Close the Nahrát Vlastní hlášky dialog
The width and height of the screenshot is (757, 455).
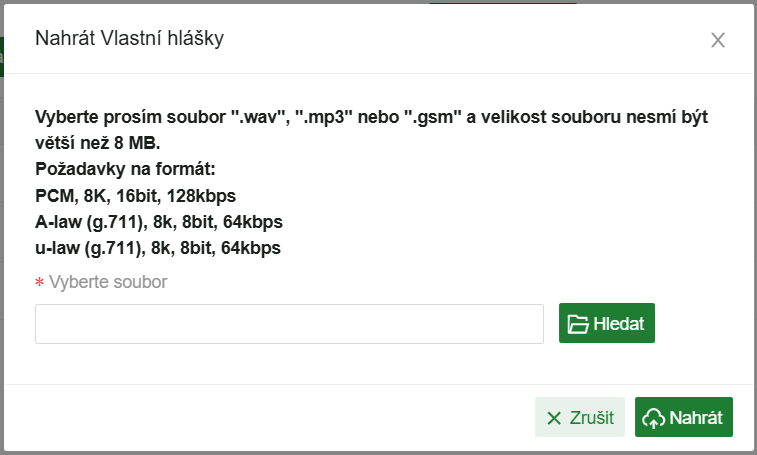coord(717,40)
